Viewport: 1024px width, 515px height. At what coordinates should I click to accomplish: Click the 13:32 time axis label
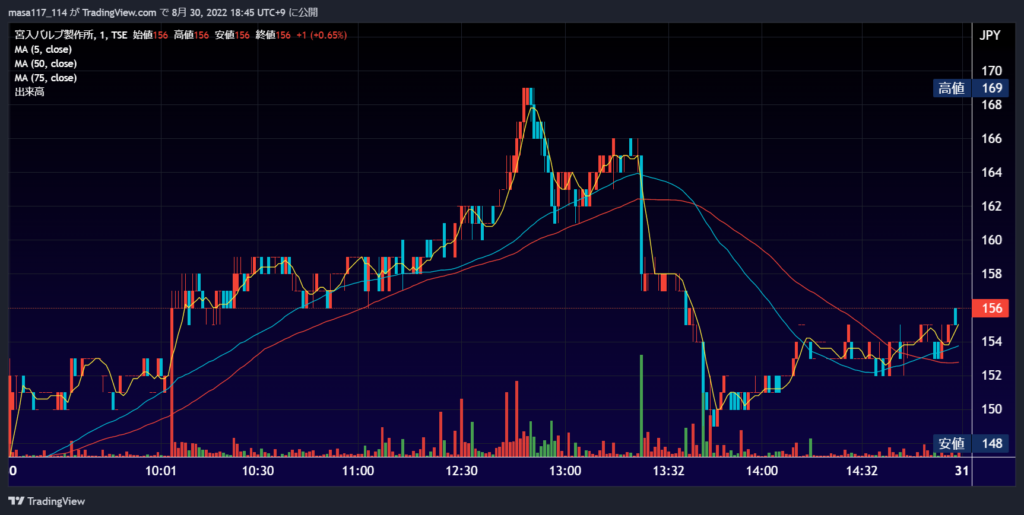[669, 471]
